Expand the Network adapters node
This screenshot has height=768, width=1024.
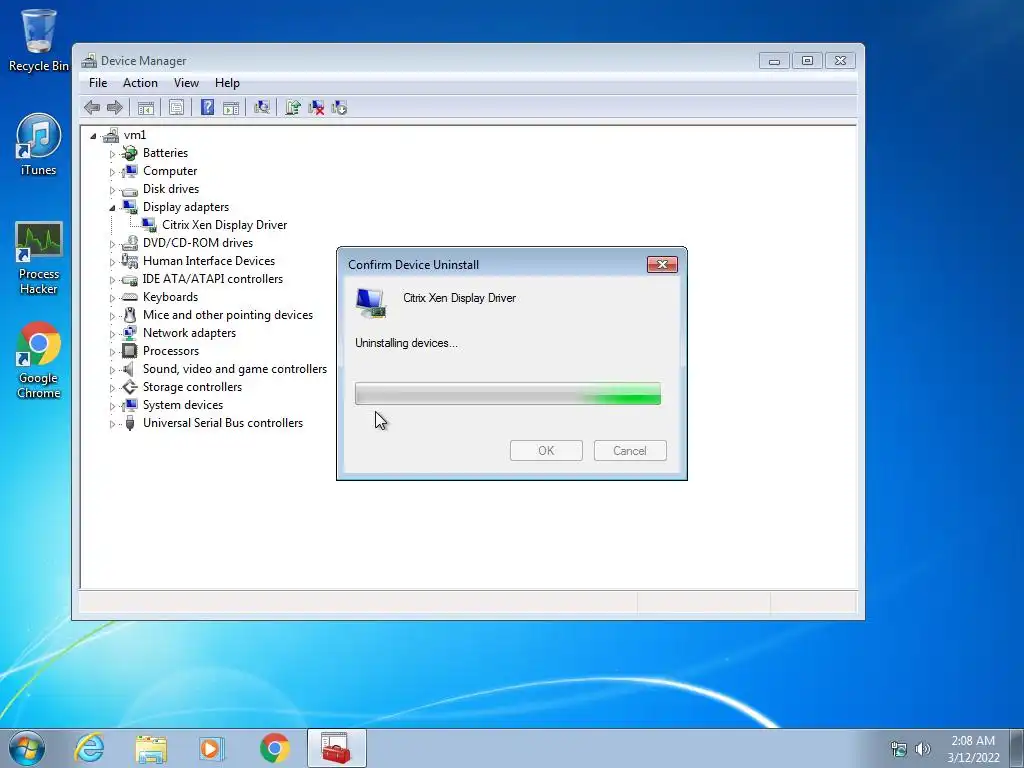pos(112,334)
